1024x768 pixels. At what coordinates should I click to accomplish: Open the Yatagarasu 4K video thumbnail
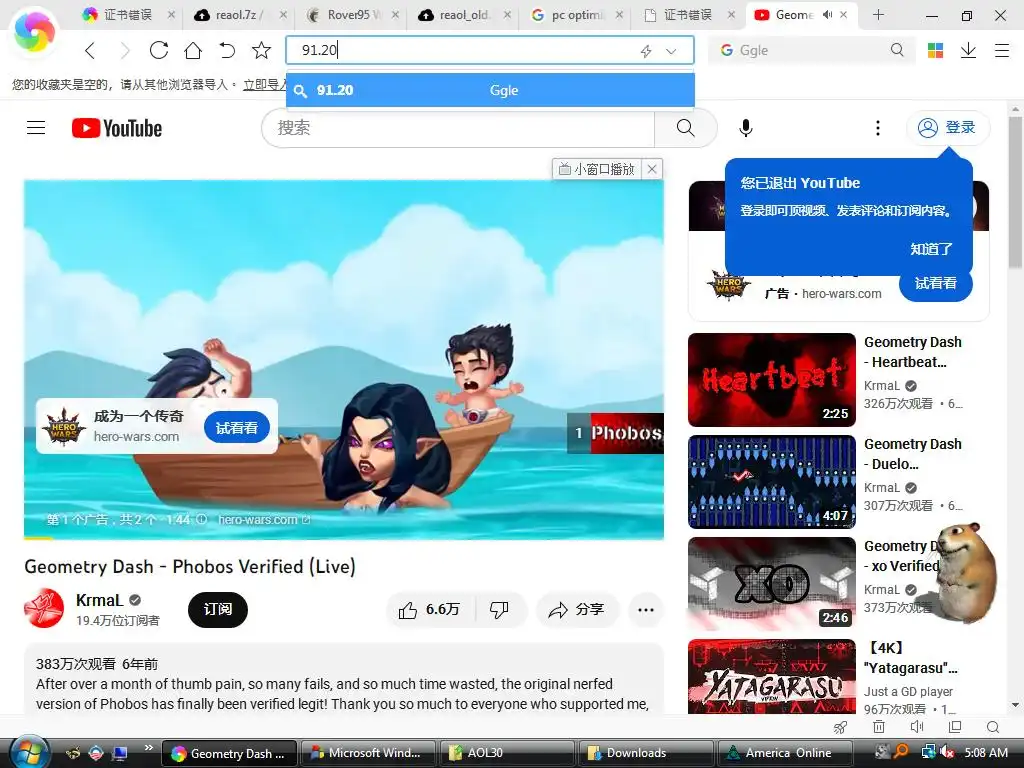pyautogui.click(x=771, y=677)
